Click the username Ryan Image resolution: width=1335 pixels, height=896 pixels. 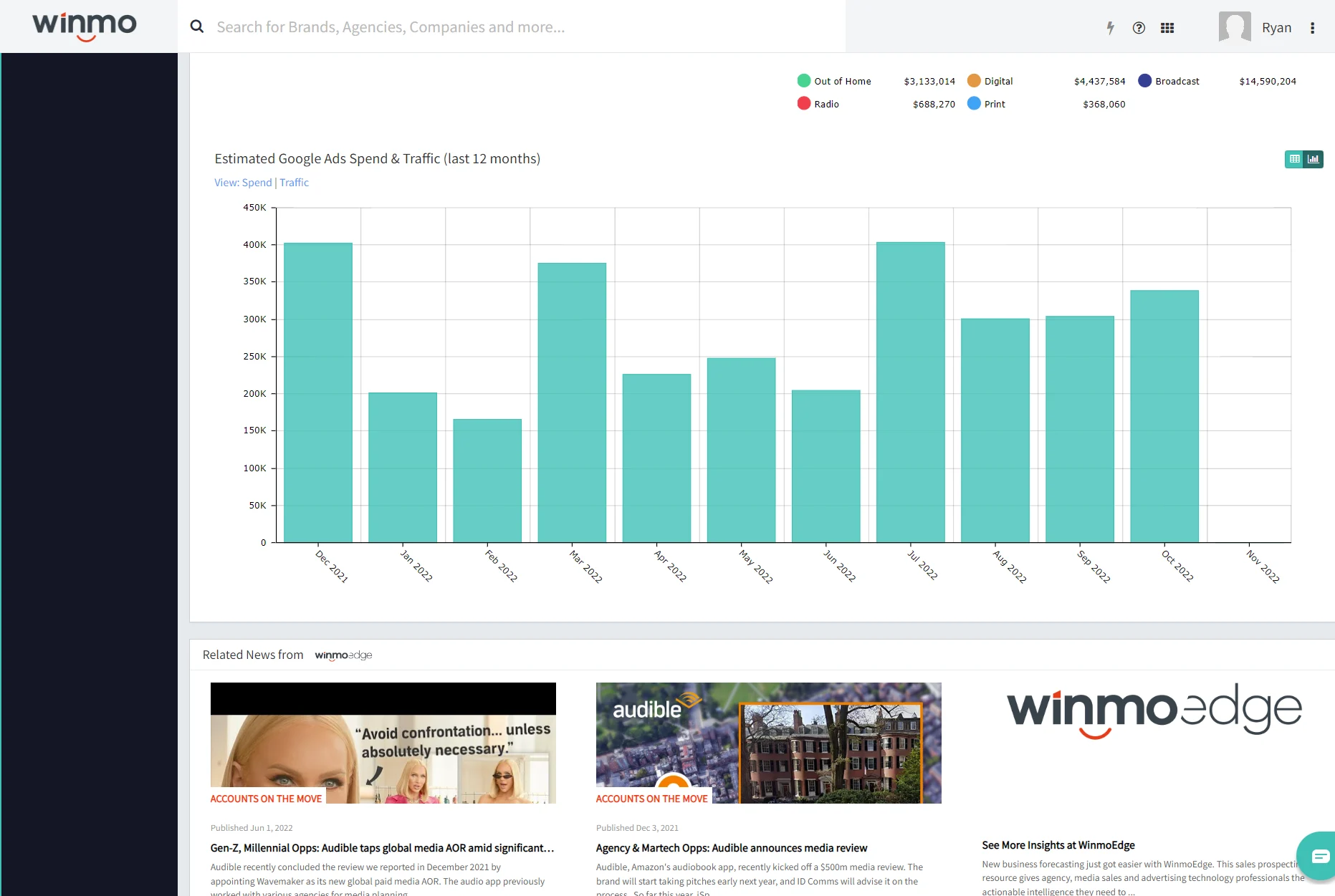[x=1276, y=27]
